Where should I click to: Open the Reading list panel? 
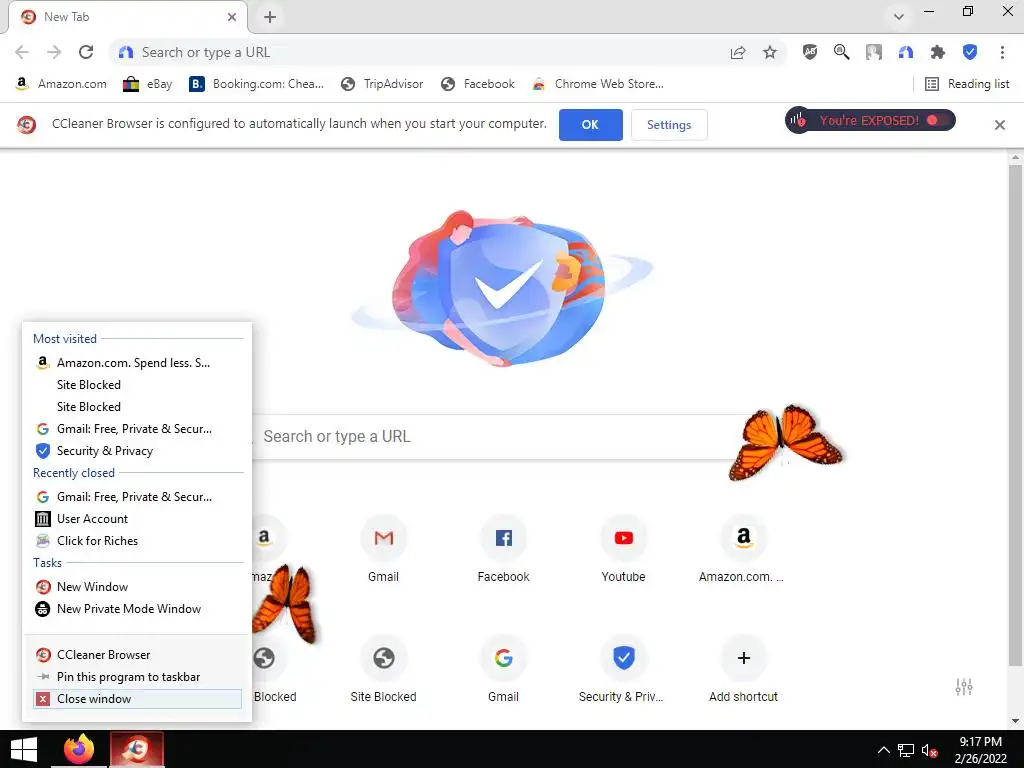[967, 84]
